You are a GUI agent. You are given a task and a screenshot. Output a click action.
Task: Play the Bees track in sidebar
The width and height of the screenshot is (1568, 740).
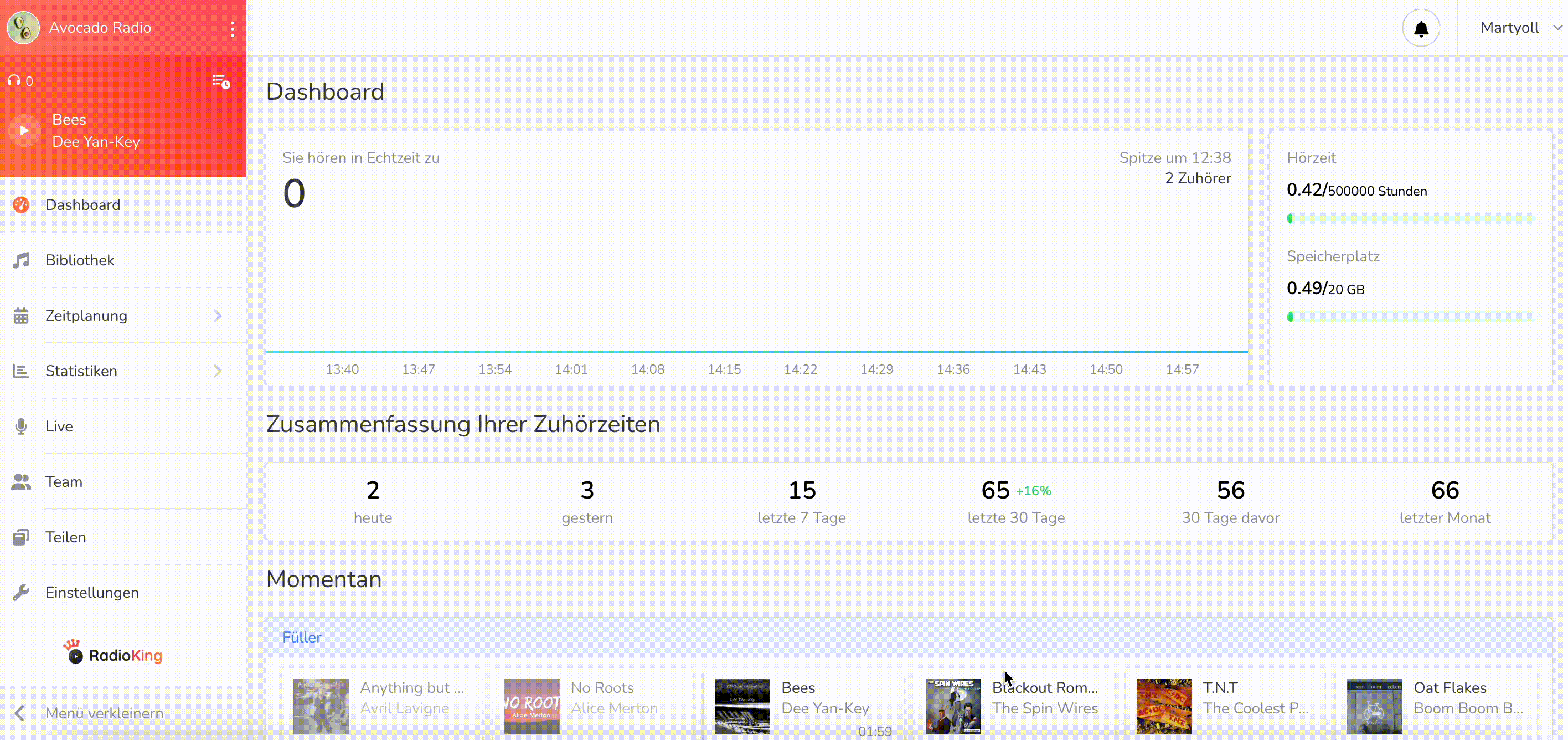tap(24, 130)
